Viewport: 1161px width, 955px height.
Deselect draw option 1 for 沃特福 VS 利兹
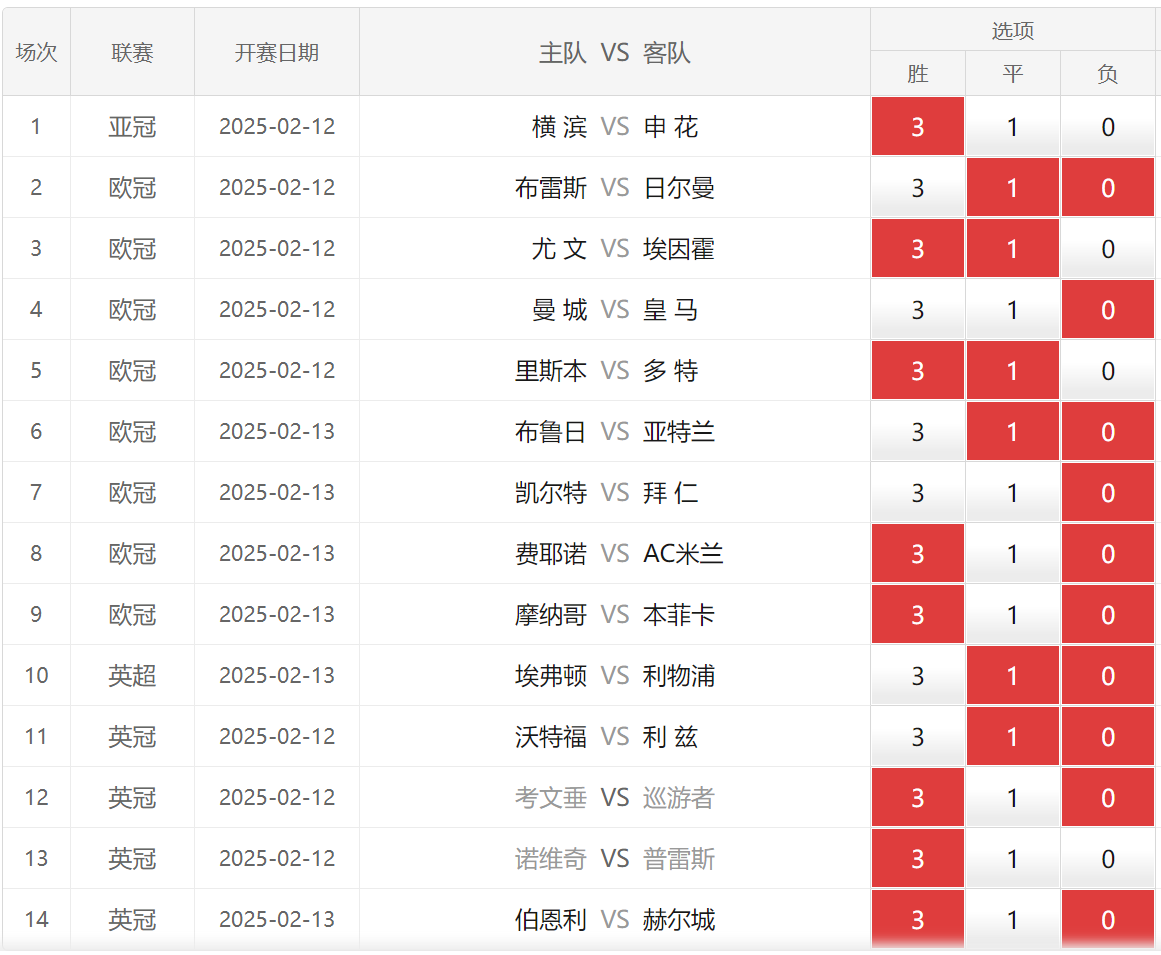click(1012, 737)
